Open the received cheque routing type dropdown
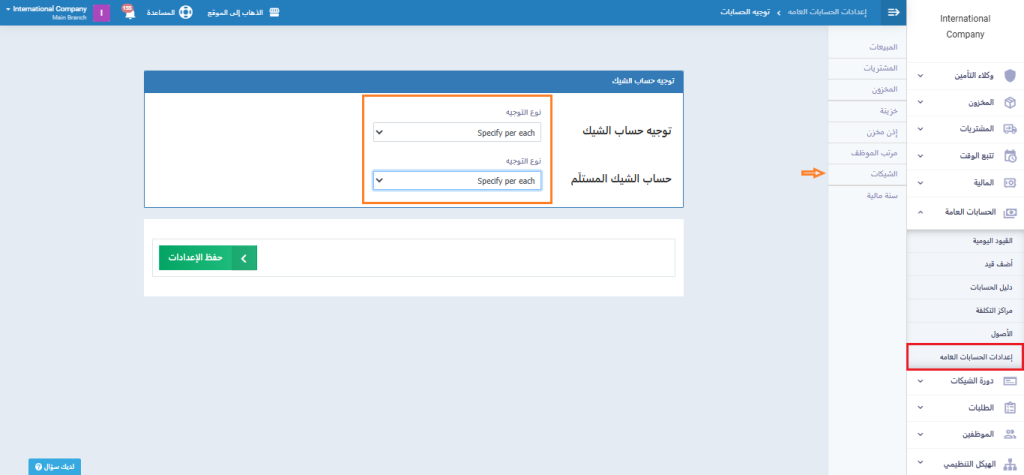Screen dimensions: 1024x475 tap(457, 181)
